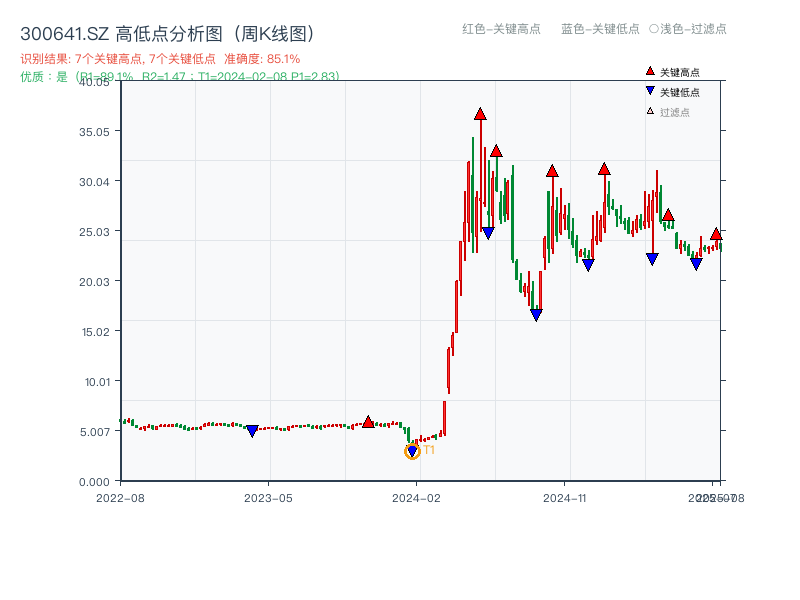Select the highest red key-high marker near 36
Viewport: 800px width, 600px height.
click(x=478, y=114)
